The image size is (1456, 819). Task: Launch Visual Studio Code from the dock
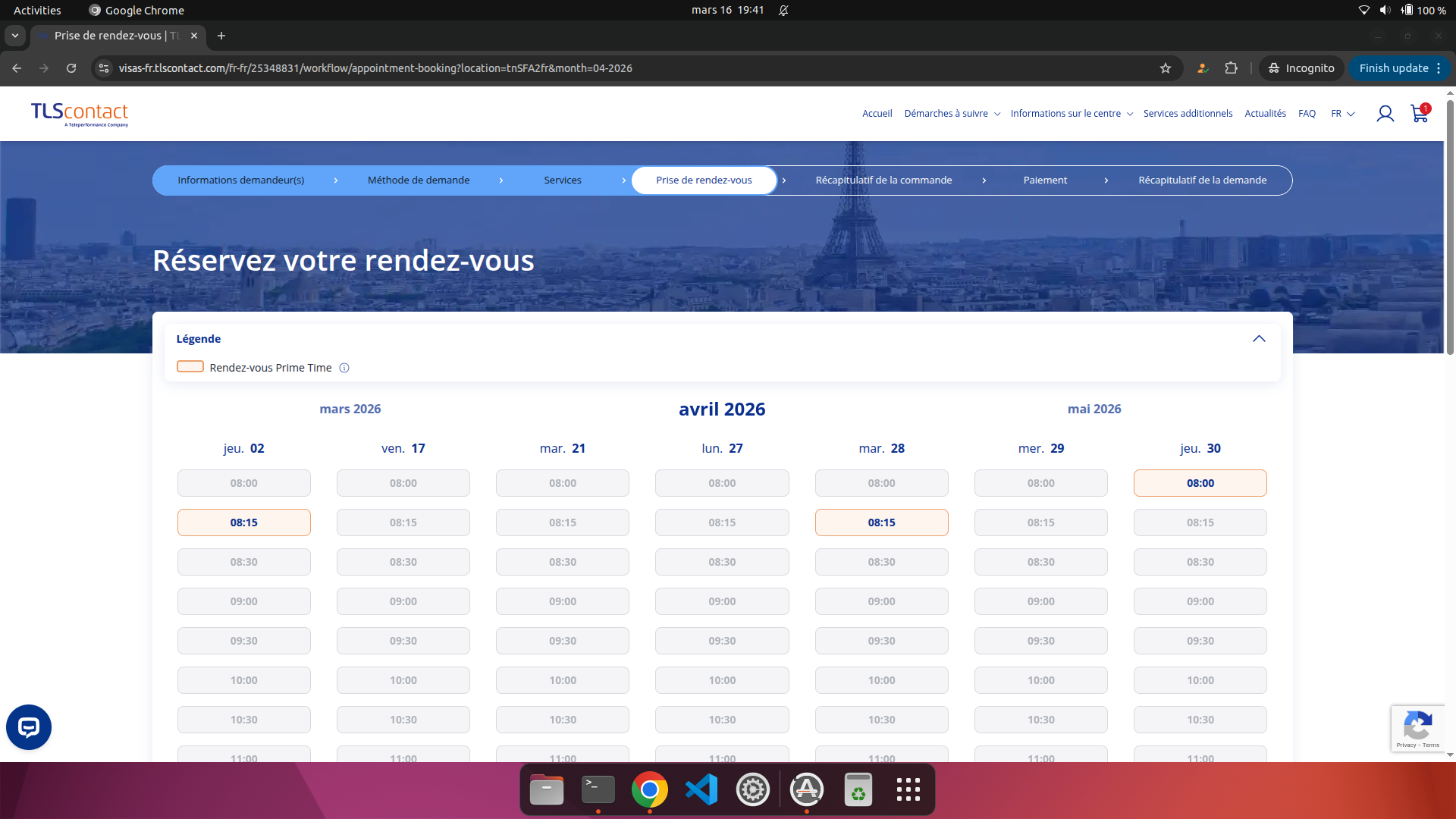[x=701, y=789]
